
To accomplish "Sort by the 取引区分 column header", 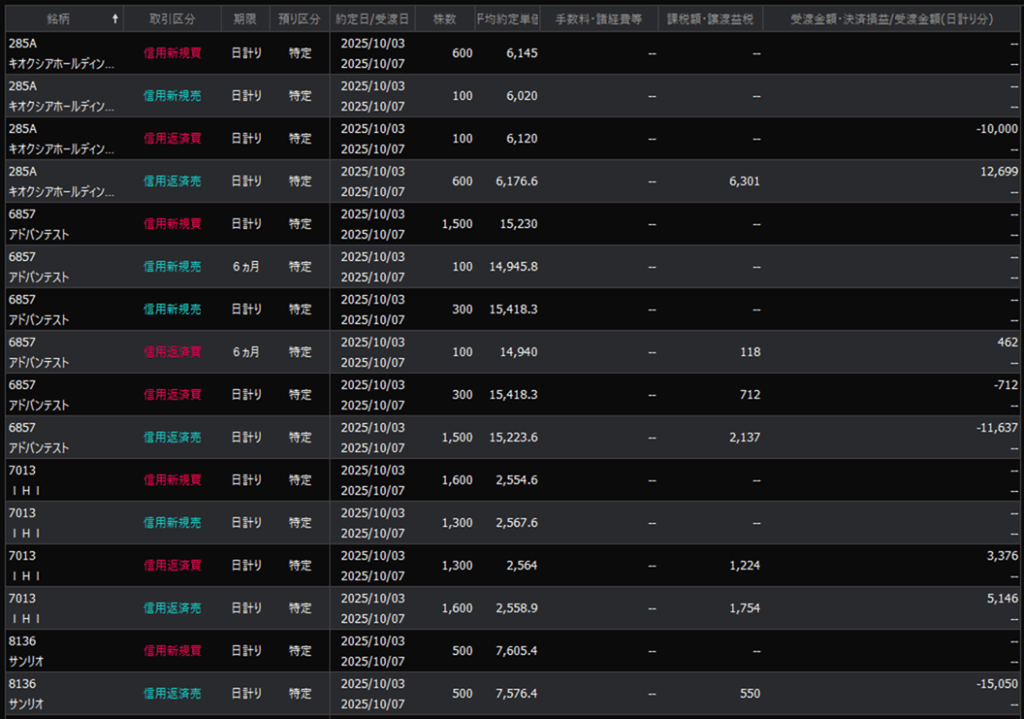I will 172,19.
